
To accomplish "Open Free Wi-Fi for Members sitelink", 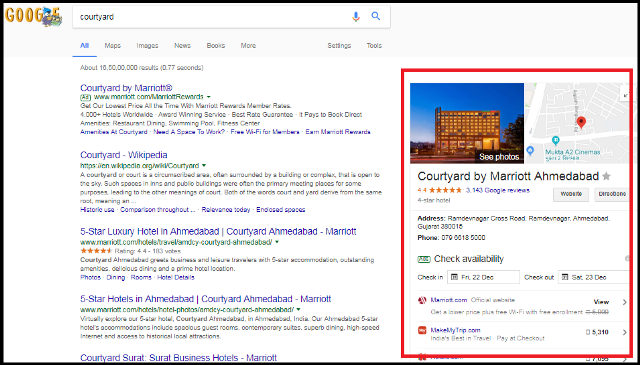I will 265,132.
